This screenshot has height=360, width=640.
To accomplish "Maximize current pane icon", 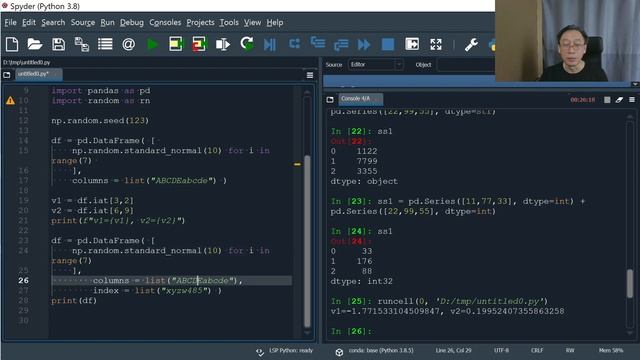I will (x=412, y=44).
